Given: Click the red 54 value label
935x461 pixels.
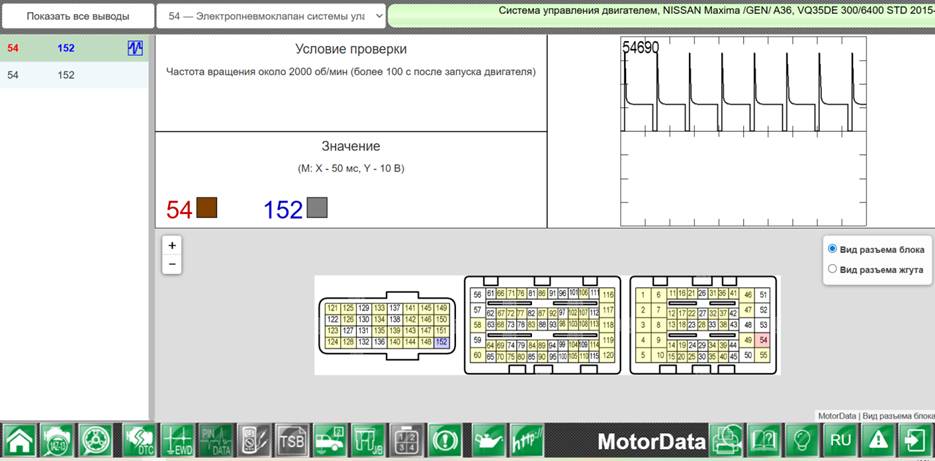Looking at the screenshot, I should tap(179, 210).
